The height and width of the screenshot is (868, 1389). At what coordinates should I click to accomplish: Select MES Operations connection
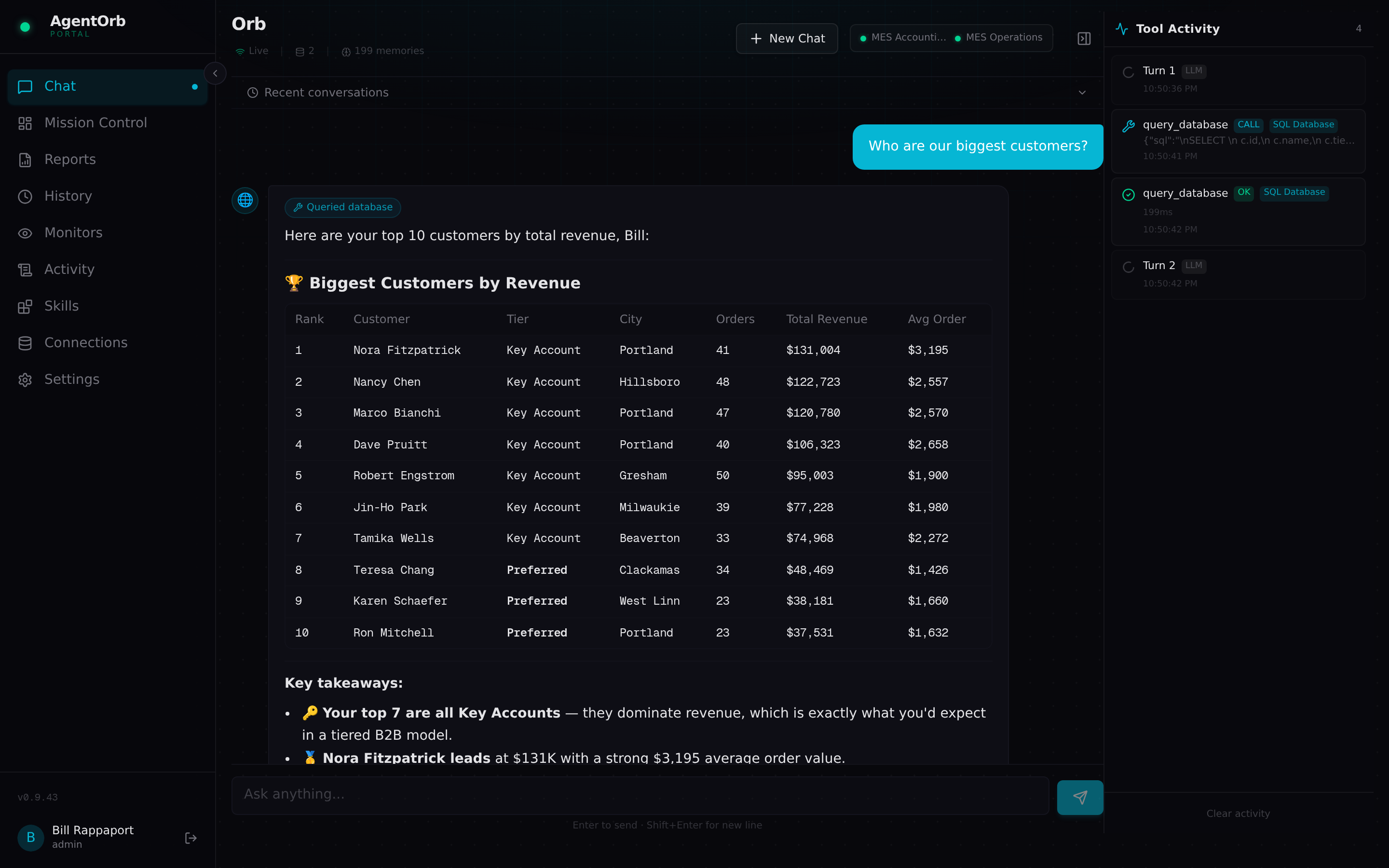coord(999,38)
